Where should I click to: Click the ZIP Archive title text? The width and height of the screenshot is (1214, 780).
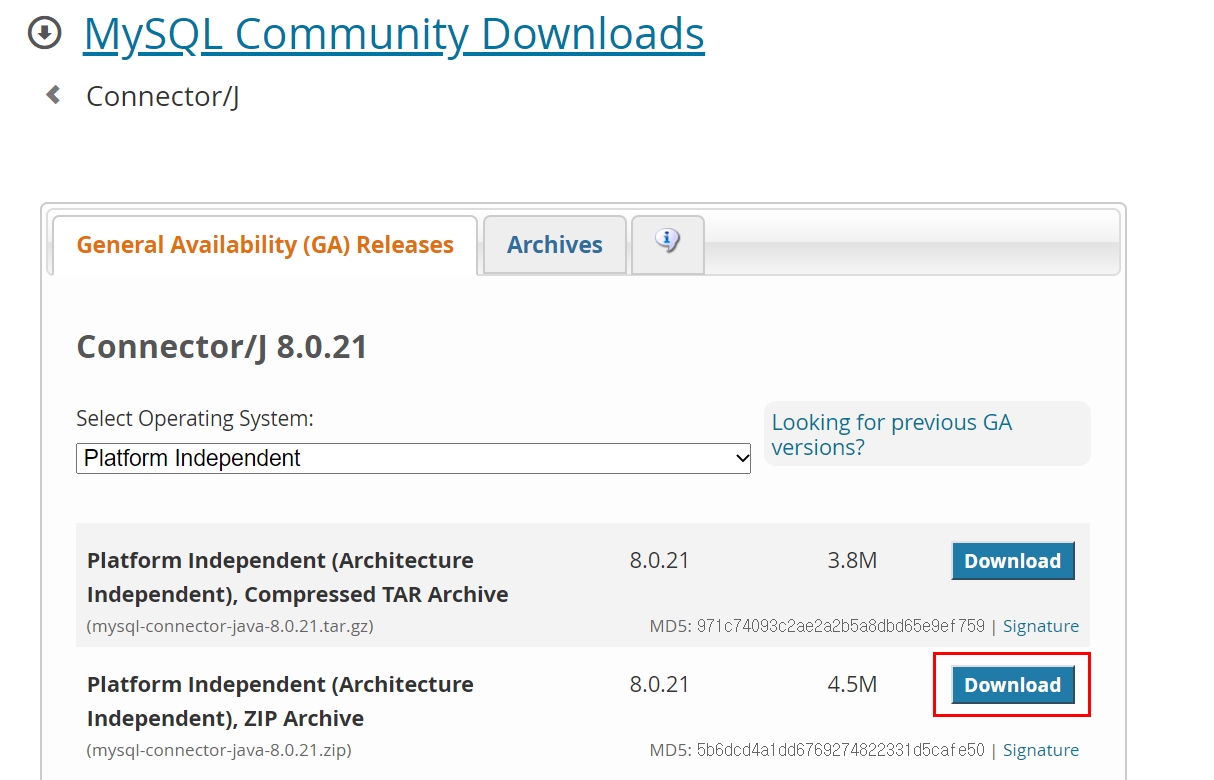280,701
